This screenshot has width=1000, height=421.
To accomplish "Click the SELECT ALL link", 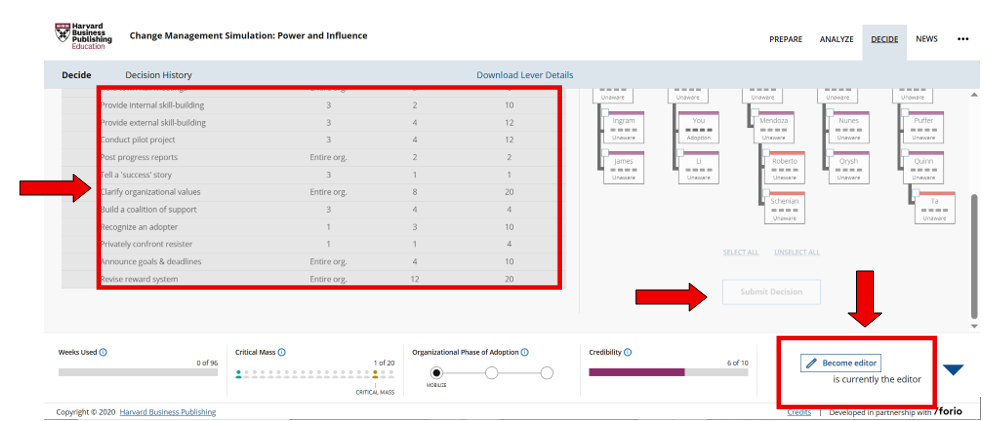I will pos(740,252).
